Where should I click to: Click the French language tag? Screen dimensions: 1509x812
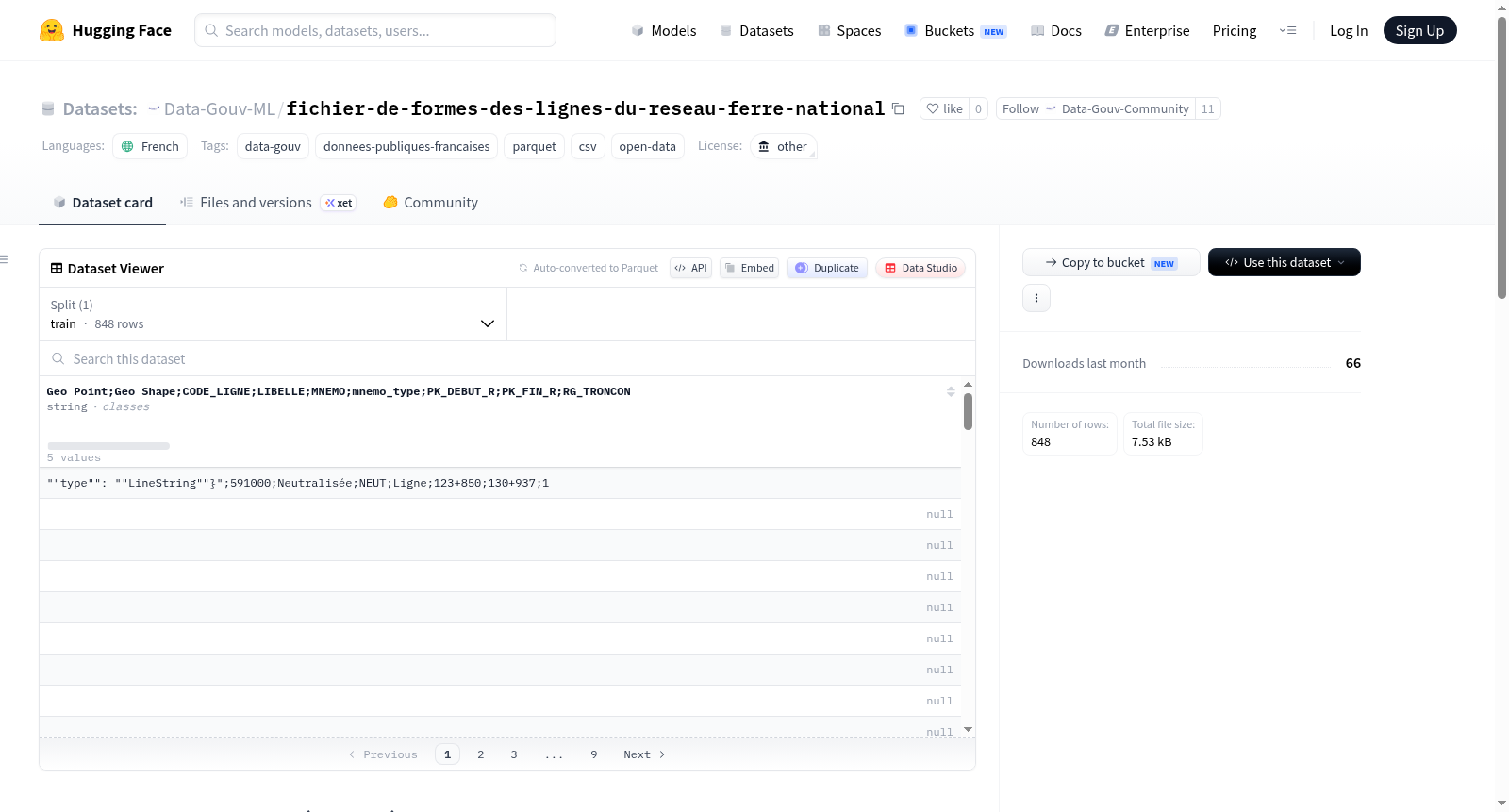[x=150, y=146]
